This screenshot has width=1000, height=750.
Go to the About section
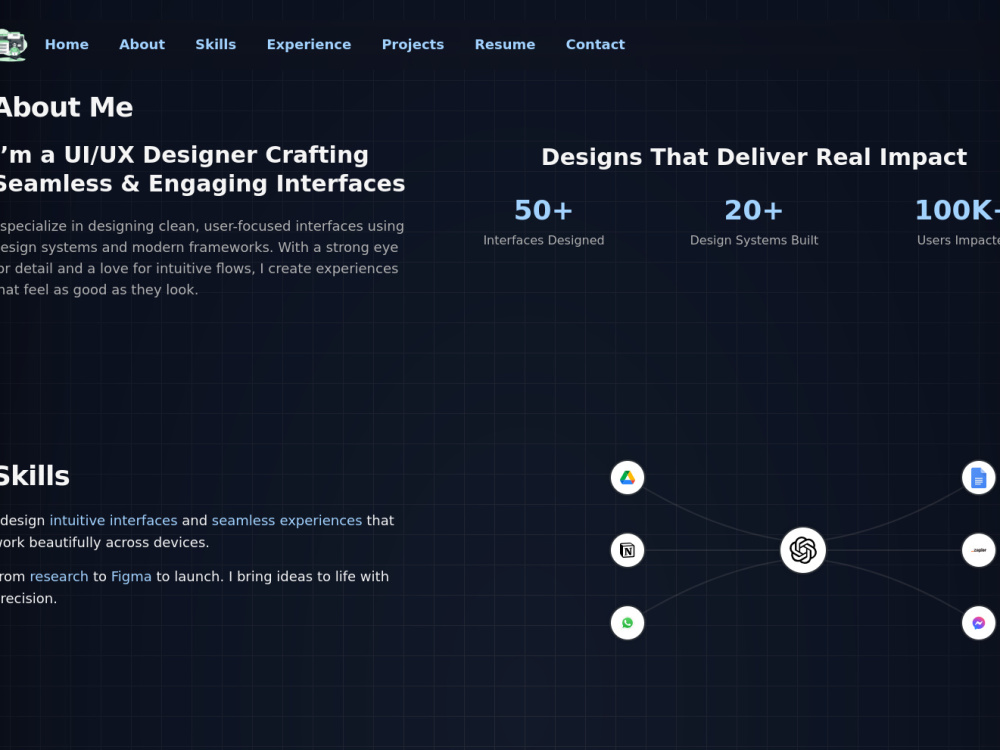pos(142,45)
